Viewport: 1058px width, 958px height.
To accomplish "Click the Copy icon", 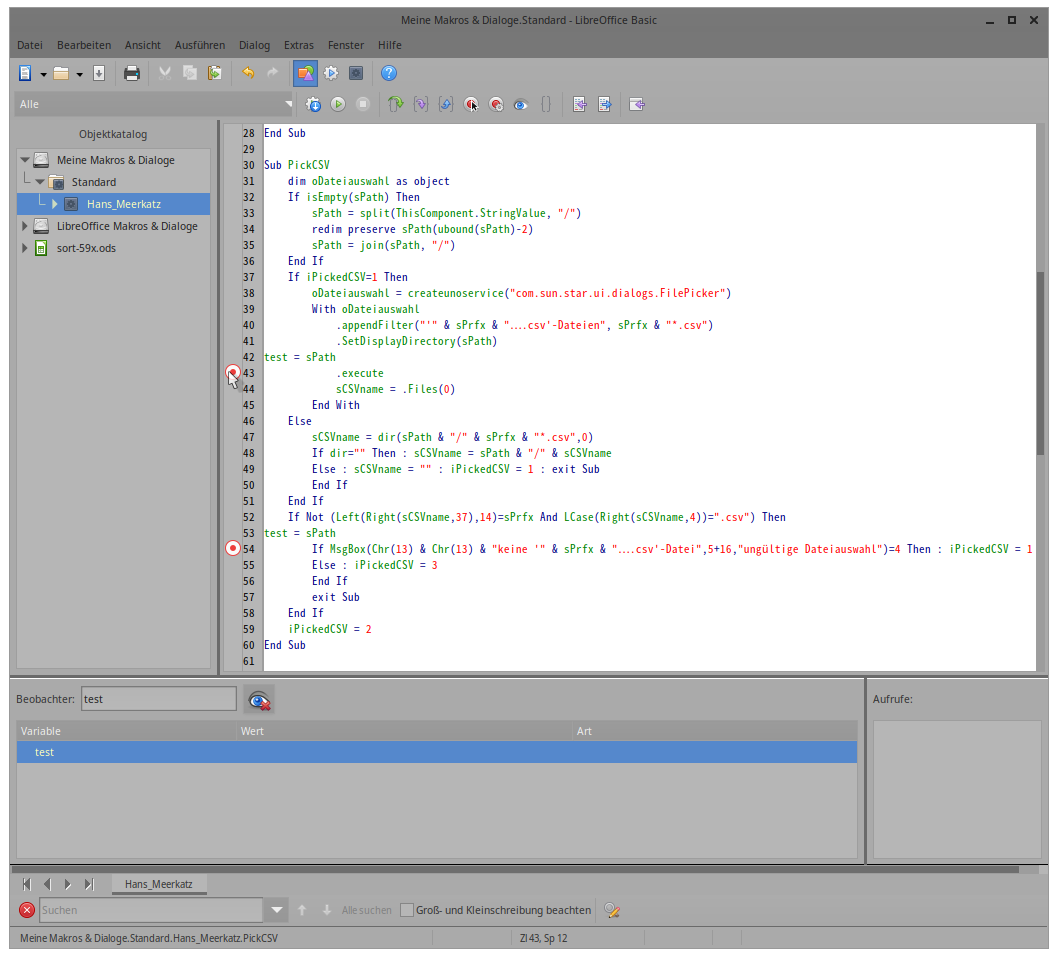I will [190, 74].
